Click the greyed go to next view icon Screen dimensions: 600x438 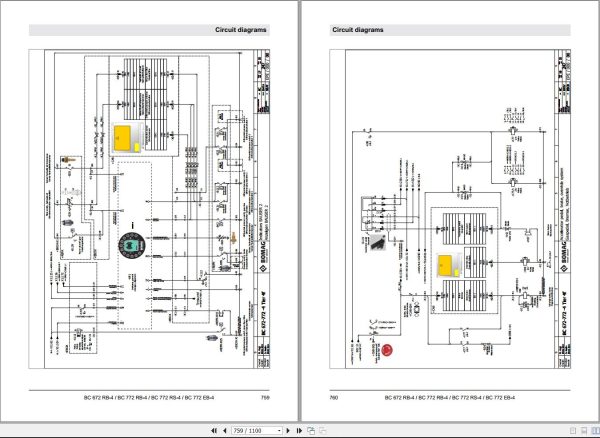pos(323,431)
